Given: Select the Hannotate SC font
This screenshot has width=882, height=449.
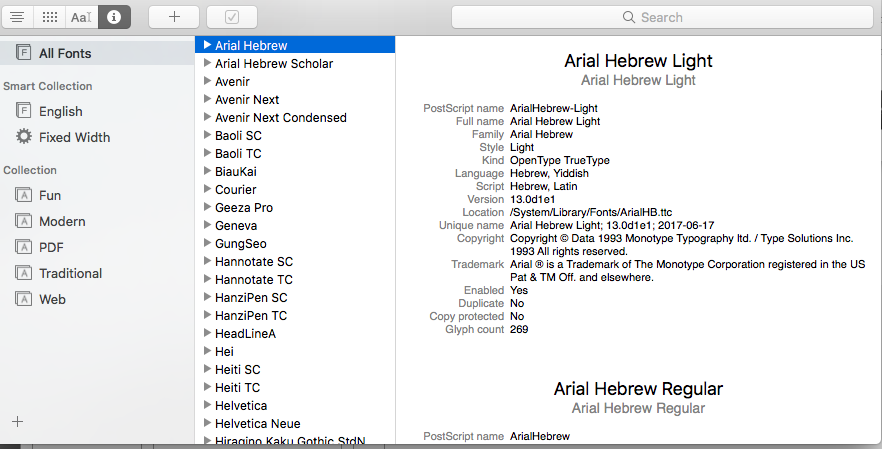Looking at the screenshot, I should (295, 262).
